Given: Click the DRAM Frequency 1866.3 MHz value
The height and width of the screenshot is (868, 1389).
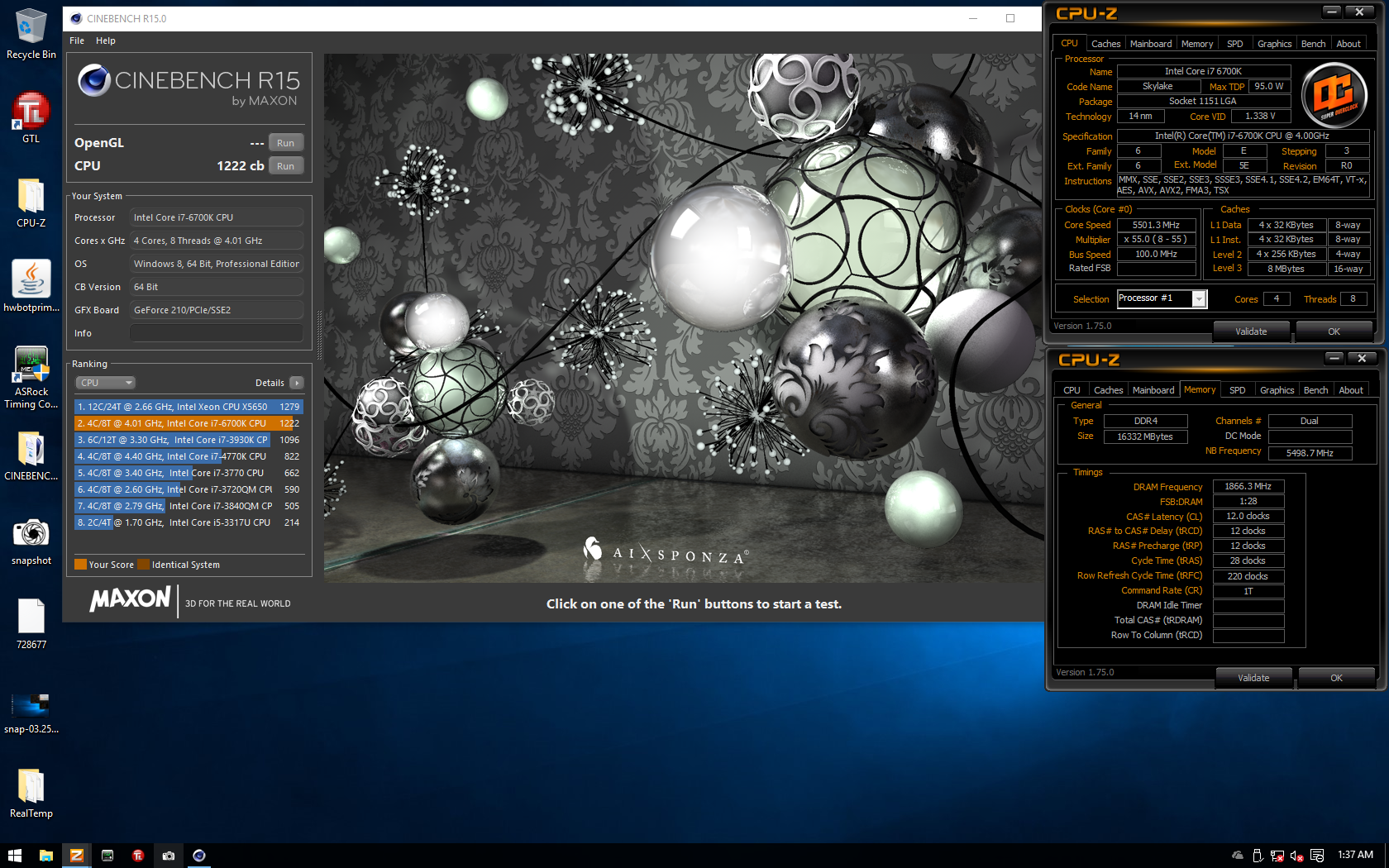Looking at the screenshot, I should (x=1248, y=486).
